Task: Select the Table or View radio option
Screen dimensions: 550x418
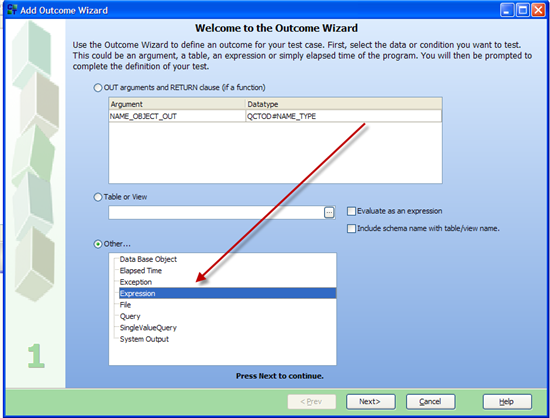Action: [x=98, y=197]
